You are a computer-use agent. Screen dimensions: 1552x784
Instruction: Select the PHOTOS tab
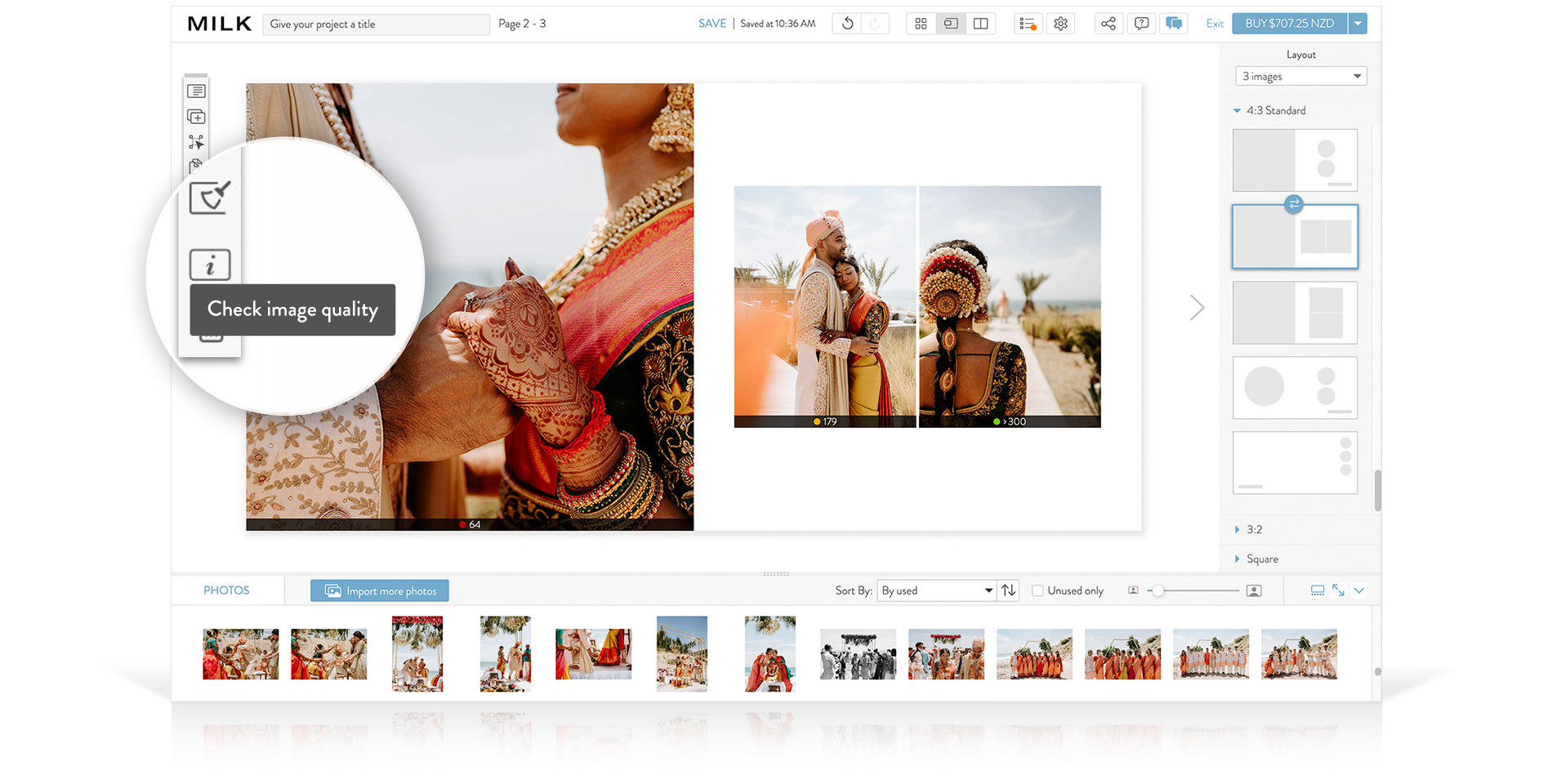226,590
